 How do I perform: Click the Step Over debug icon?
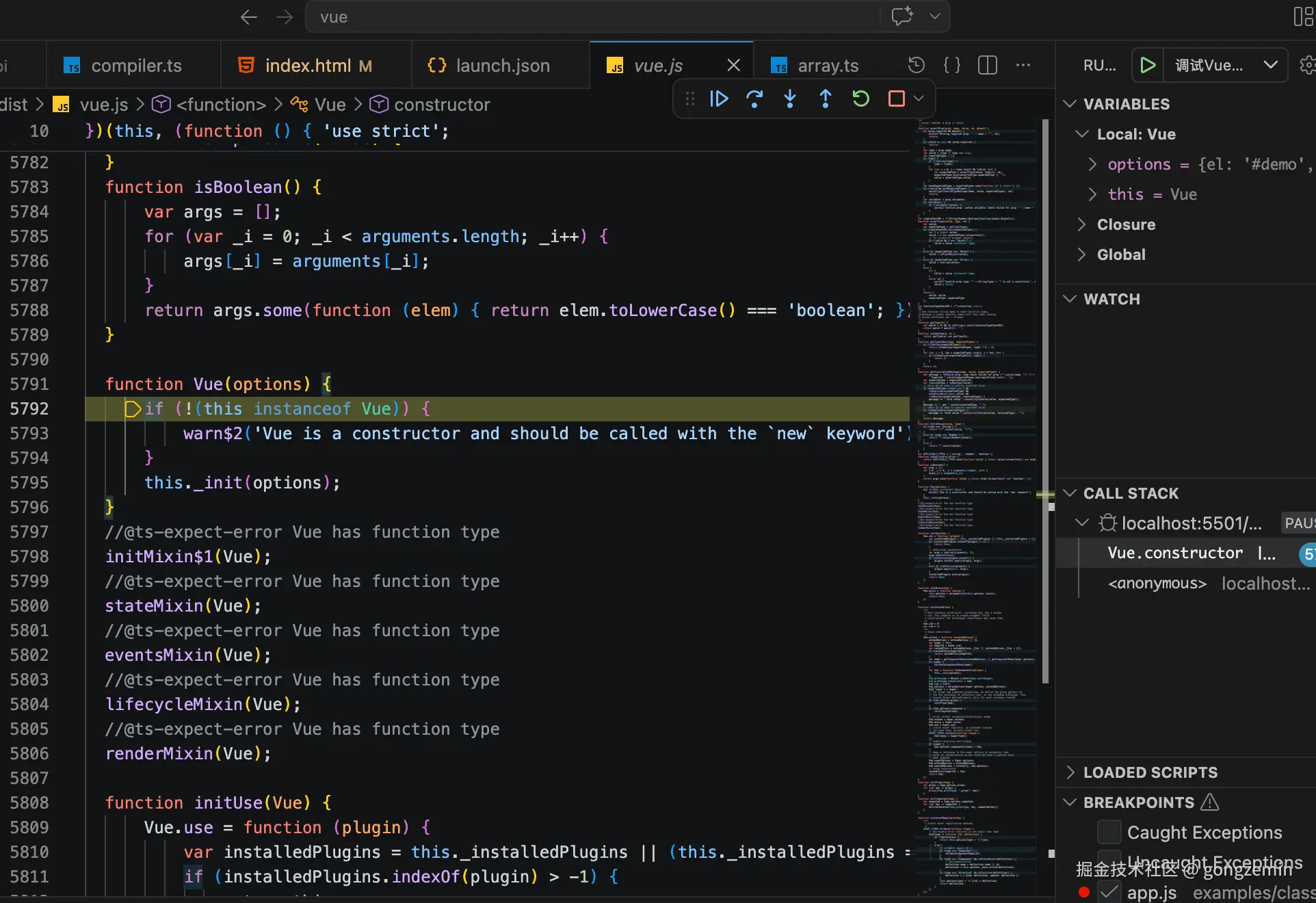(x=754, y=99)
